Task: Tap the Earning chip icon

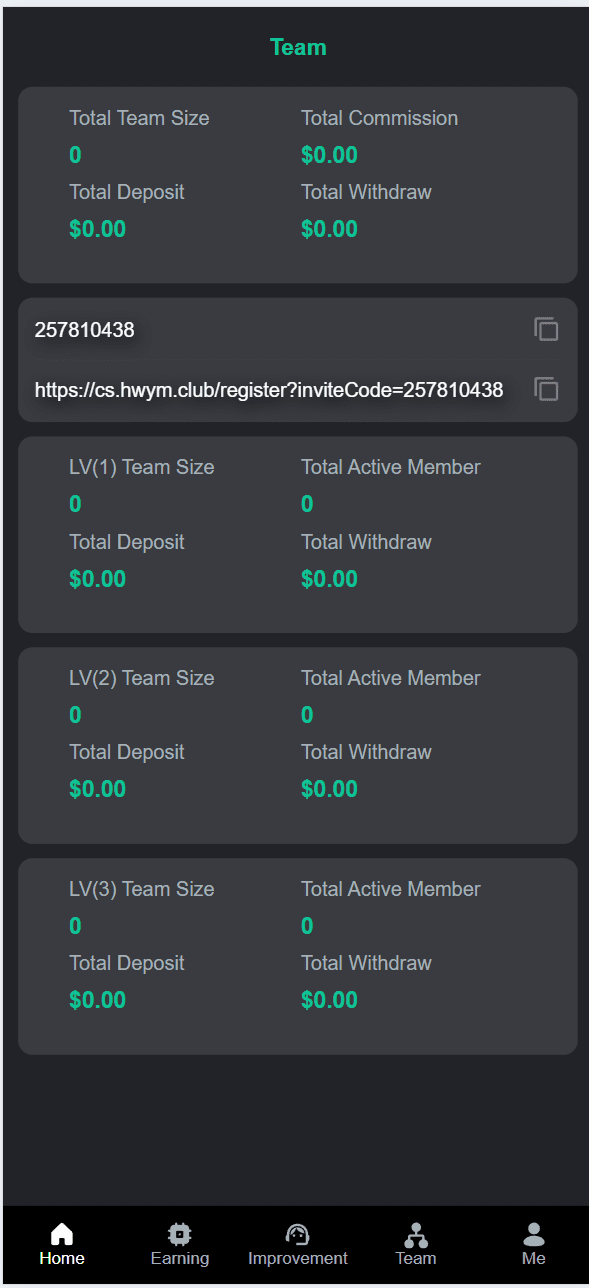Action: tap(180, 1234)
